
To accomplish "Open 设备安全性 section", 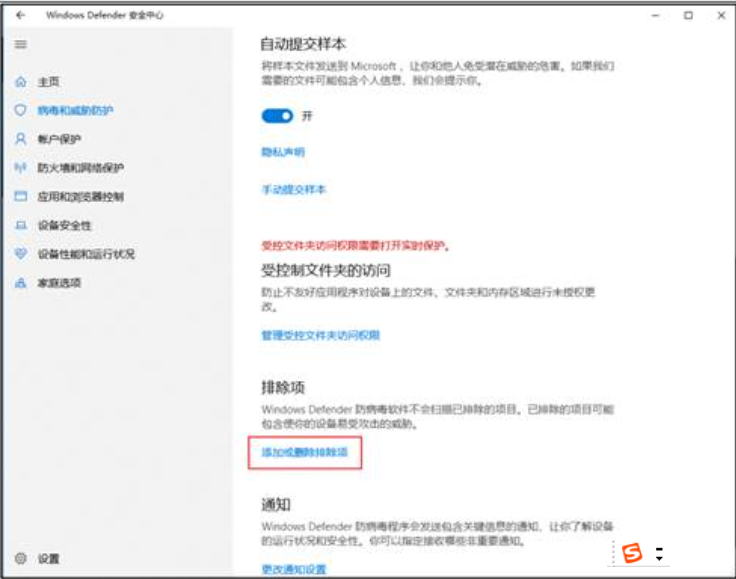I will click(65, 225).
